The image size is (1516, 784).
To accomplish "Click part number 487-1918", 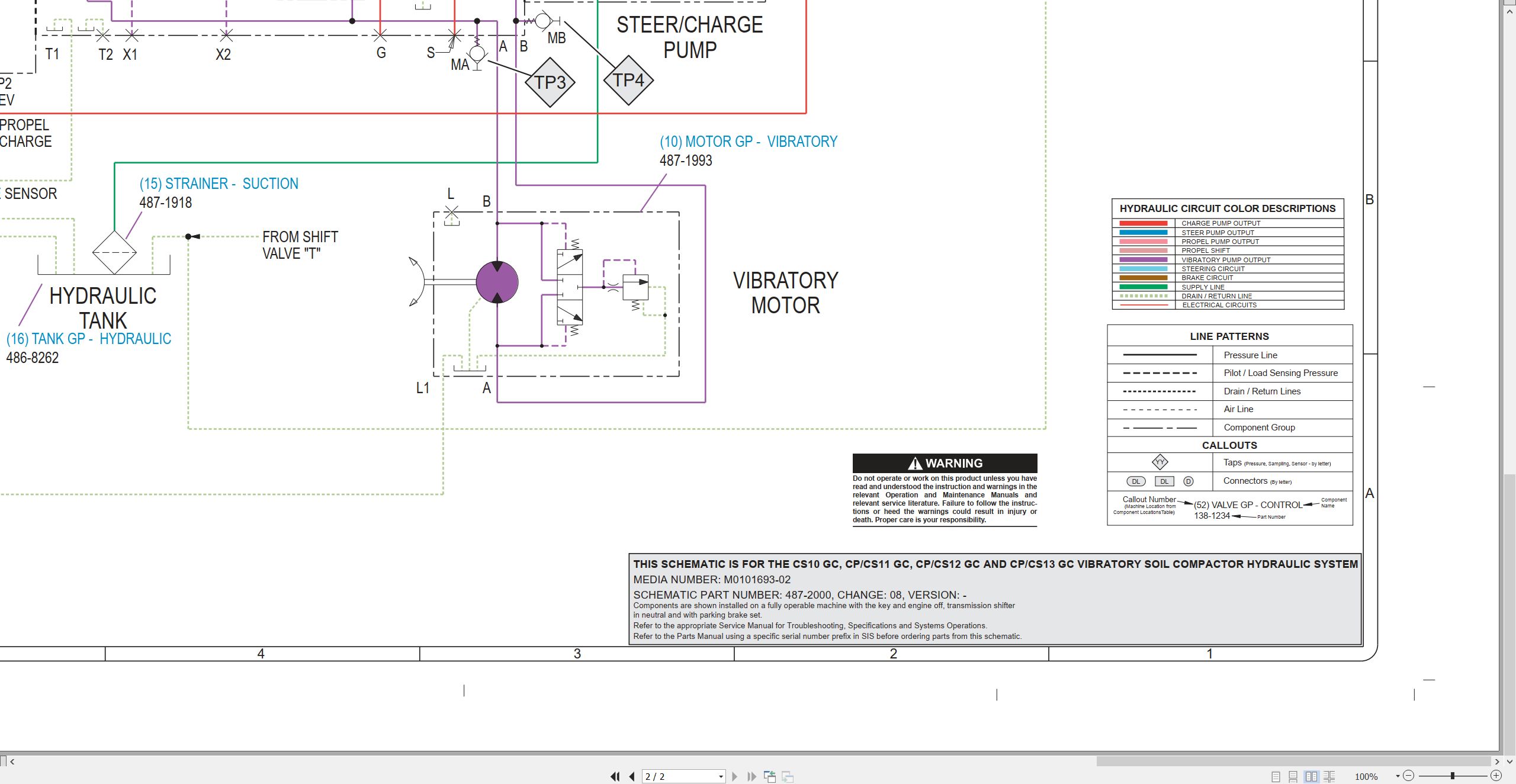I will [166, 203].
